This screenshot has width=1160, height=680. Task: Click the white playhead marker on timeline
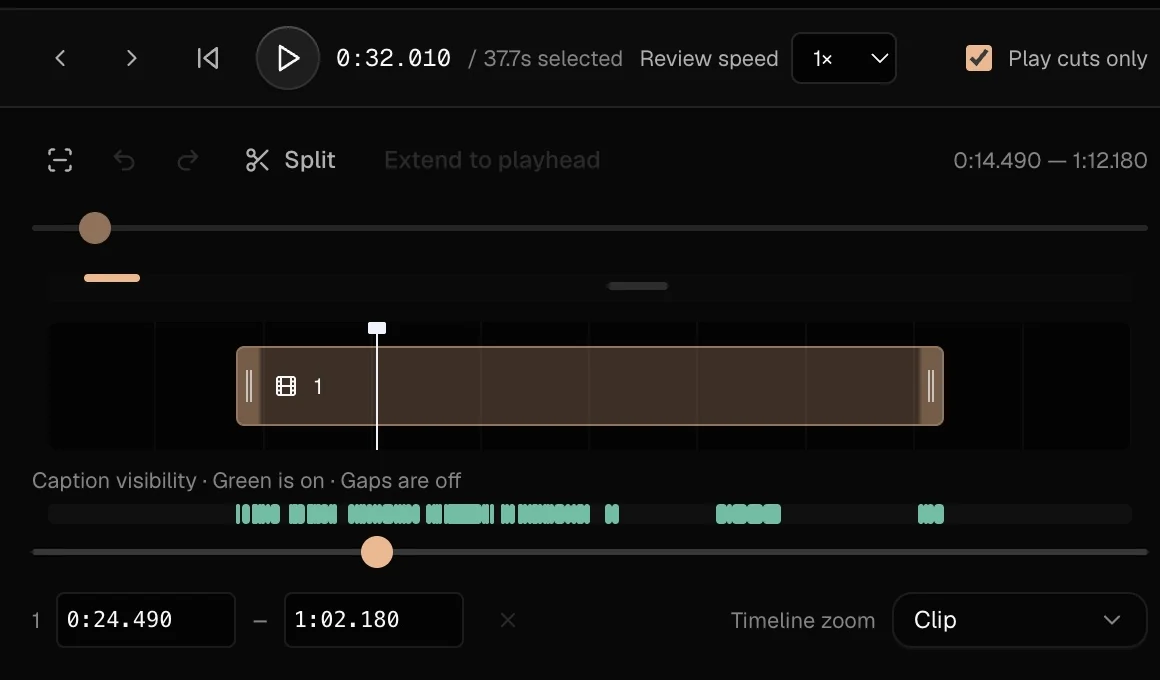[x=377, y=328]
